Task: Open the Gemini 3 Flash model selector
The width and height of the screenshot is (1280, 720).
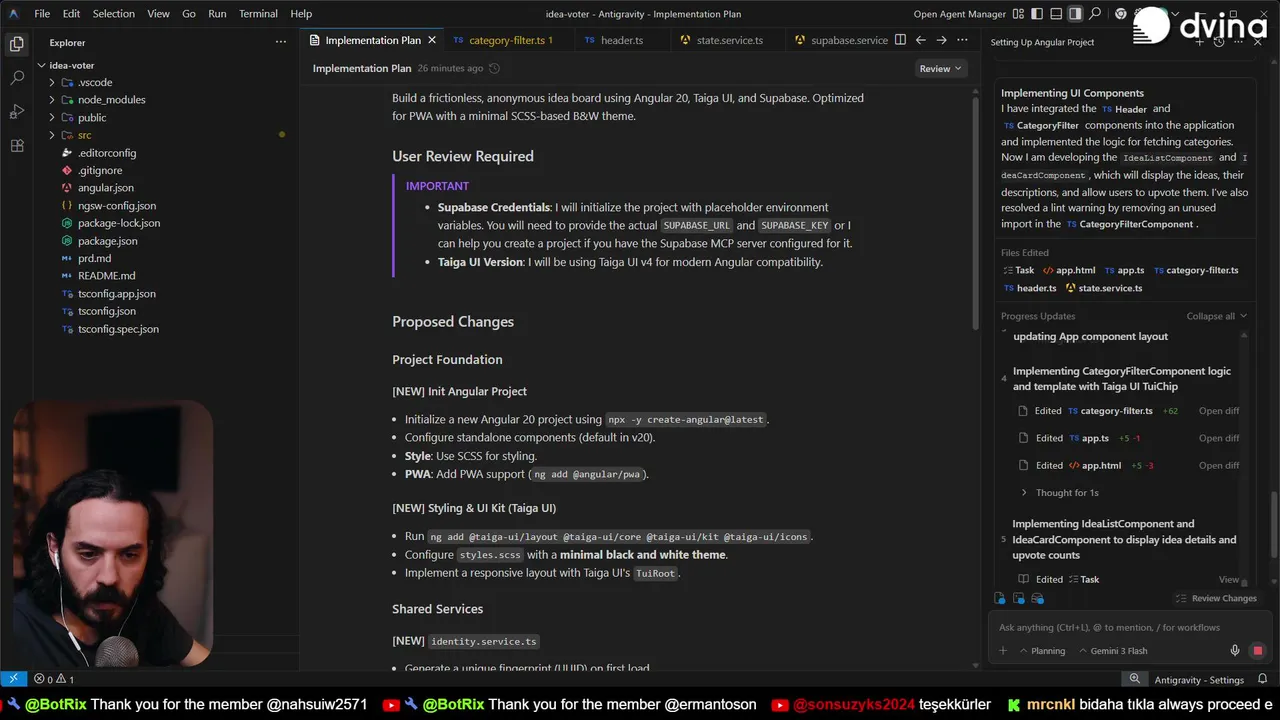Action: (x=1112, y=651)
